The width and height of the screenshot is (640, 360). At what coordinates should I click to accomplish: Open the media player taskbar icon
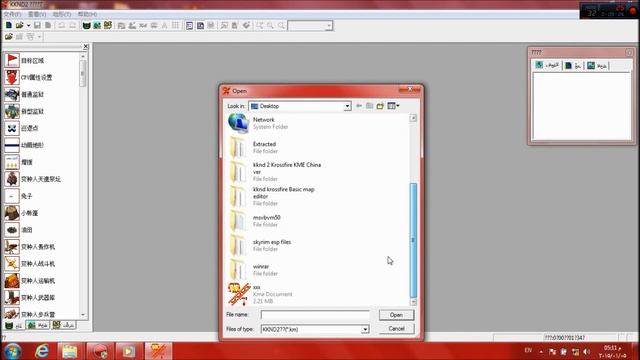128,351
